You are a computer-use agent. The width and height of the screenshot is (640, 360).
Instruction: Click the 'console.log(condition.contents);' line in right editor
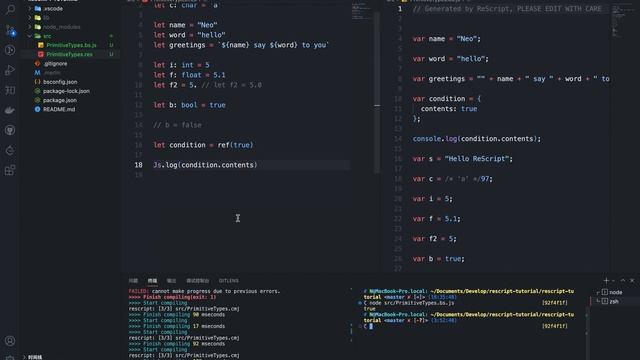coord(476,139)
